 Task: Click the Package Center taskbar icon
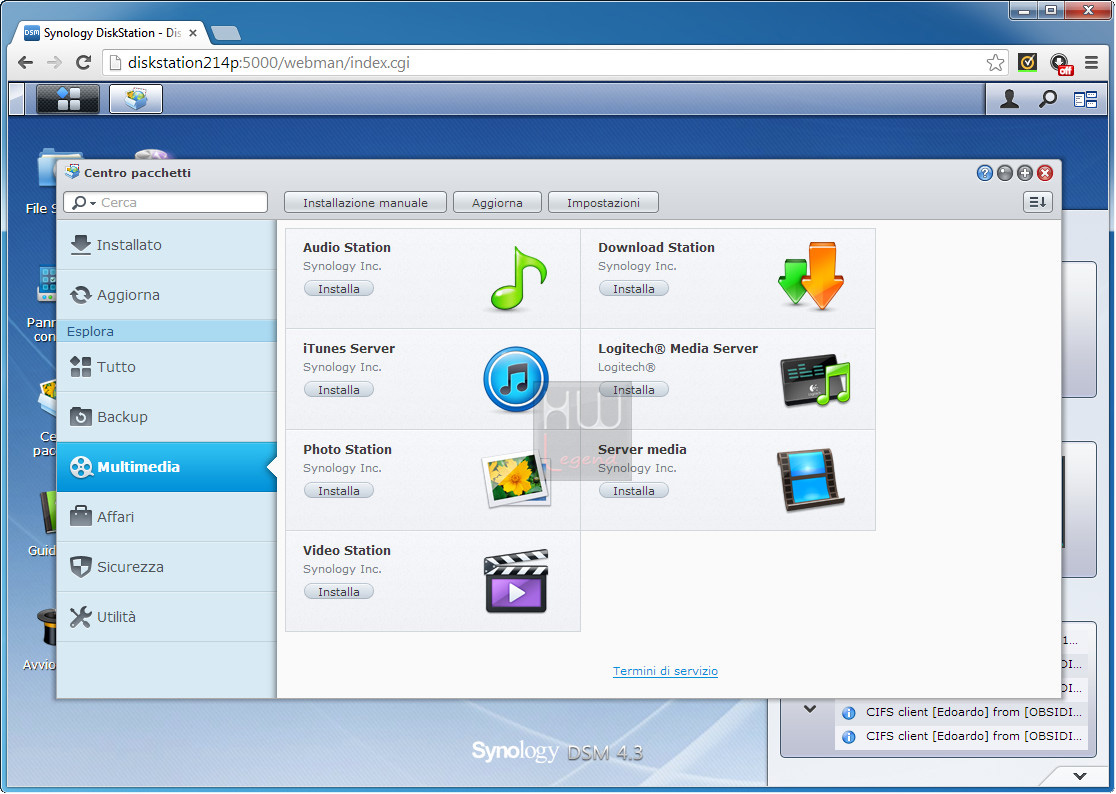(136, 99)
